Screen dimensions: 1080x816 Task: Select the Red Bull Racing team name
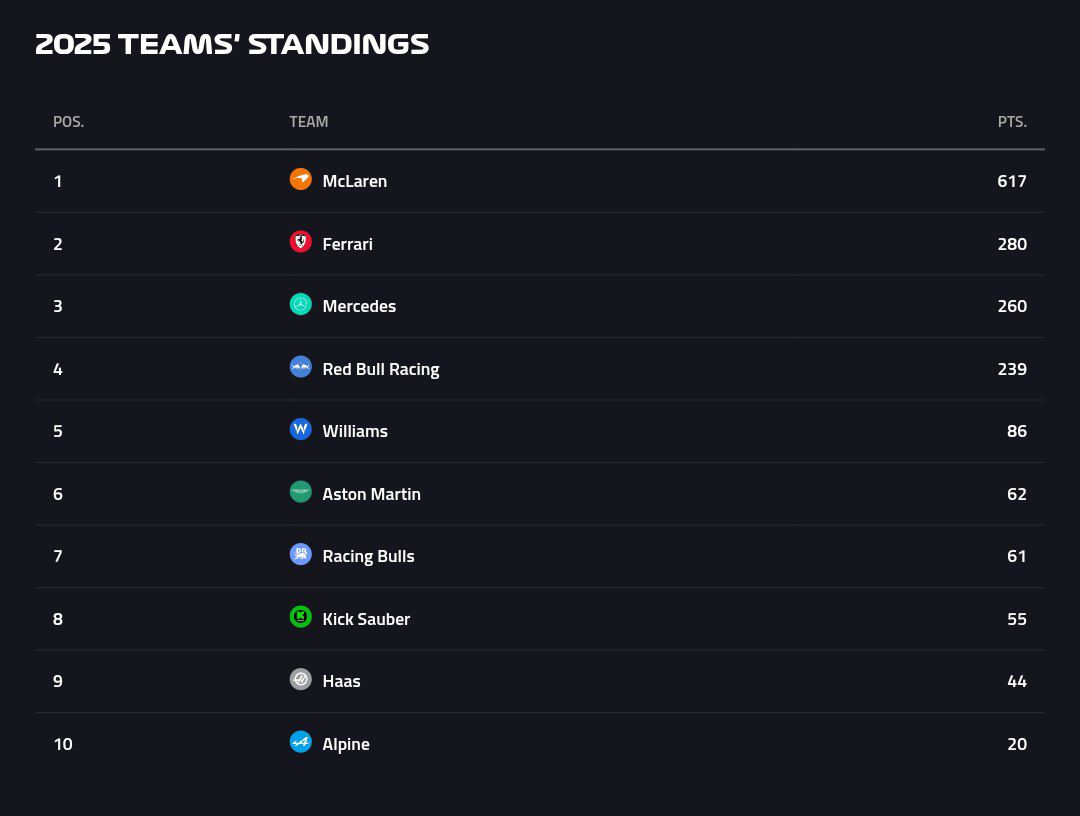pyautogui.click(x=380, y=369)
